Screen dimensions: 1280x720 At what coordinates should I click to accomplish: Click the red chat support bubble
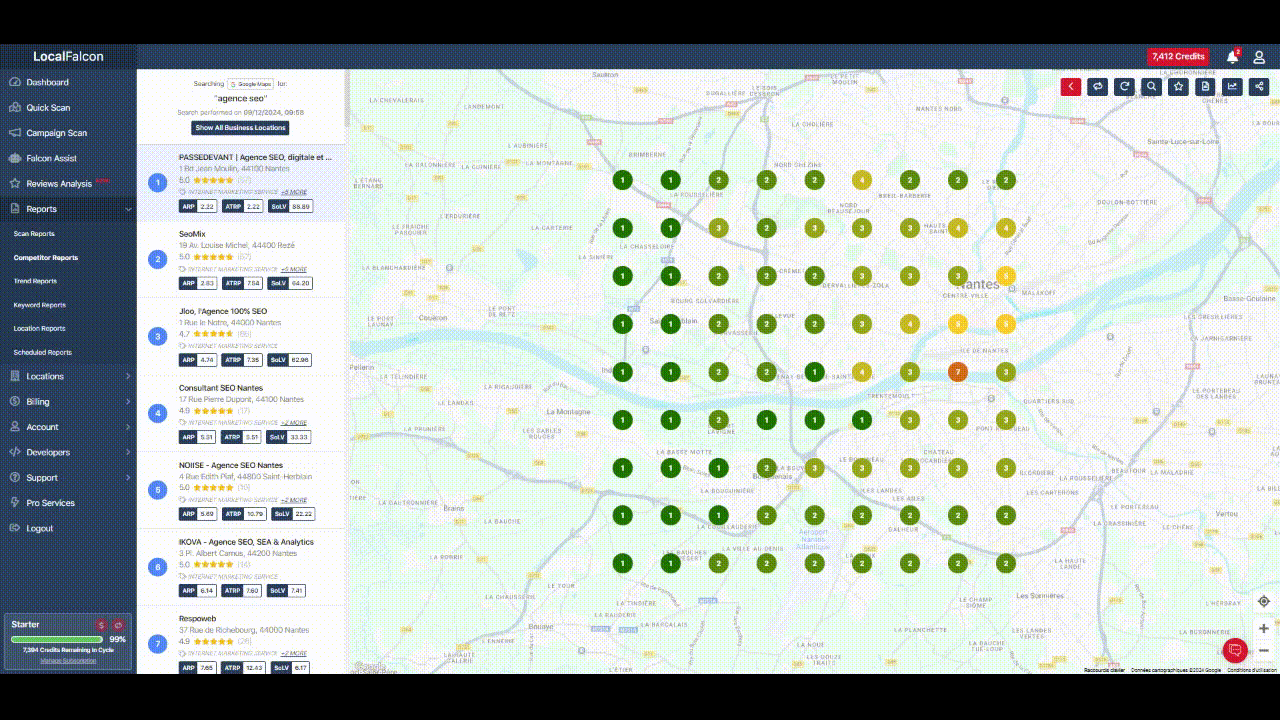1235,651
